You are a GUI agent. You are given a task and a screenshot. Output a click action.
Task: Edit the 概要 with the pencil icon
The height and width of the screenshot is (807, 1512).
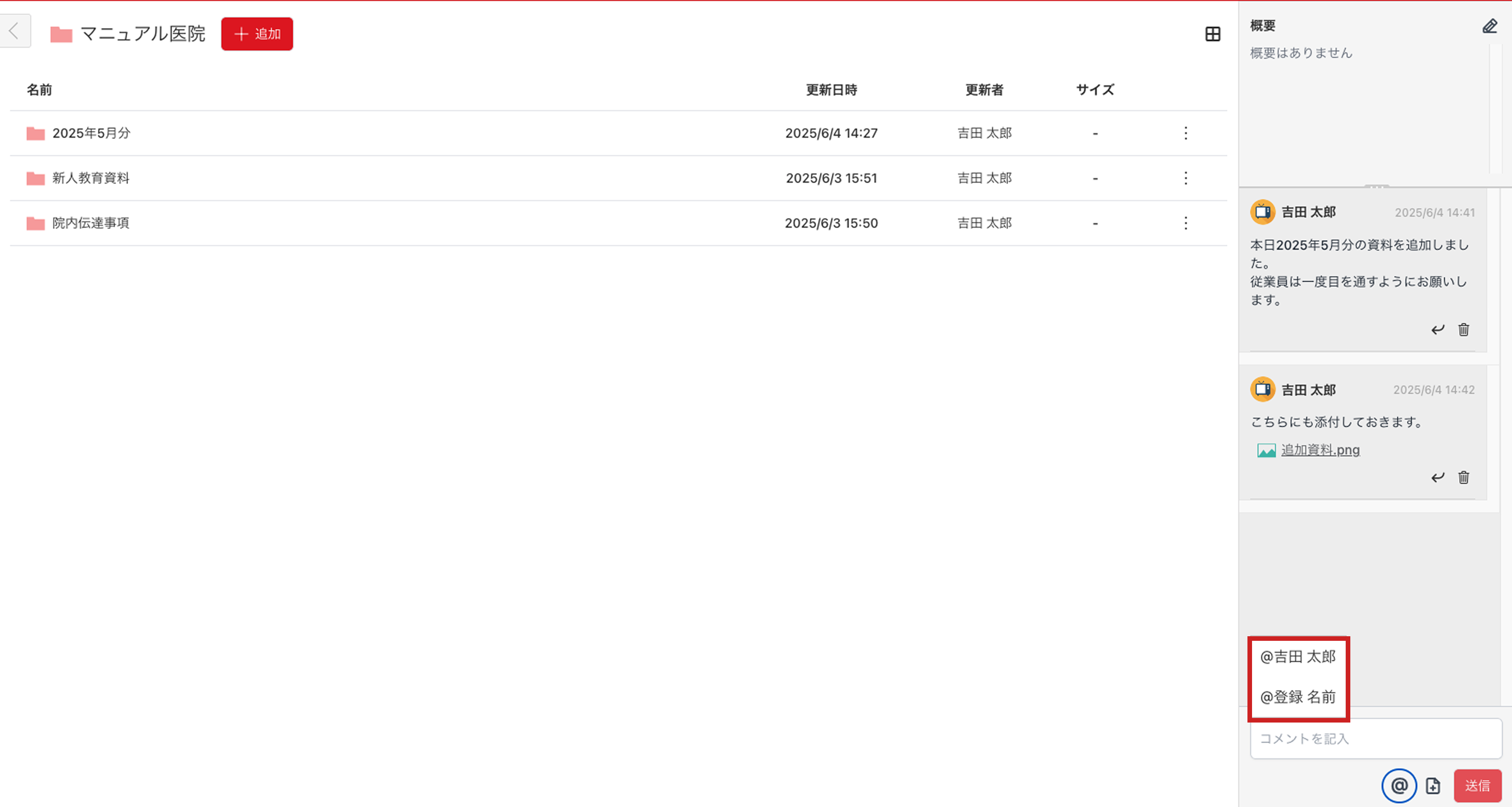coord(1489,26)
